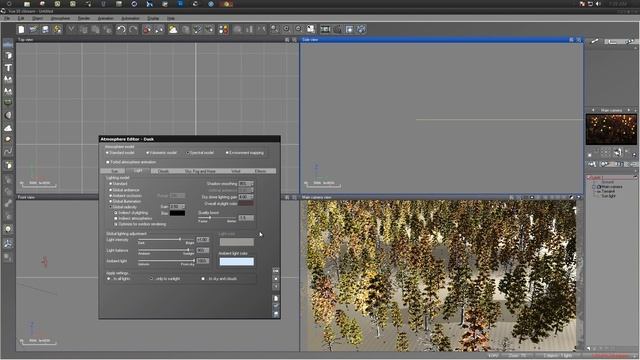This screenshot has height=360, width=640.
Task: Click the Cut scissors toolbar icon
Action: [71, 29]
